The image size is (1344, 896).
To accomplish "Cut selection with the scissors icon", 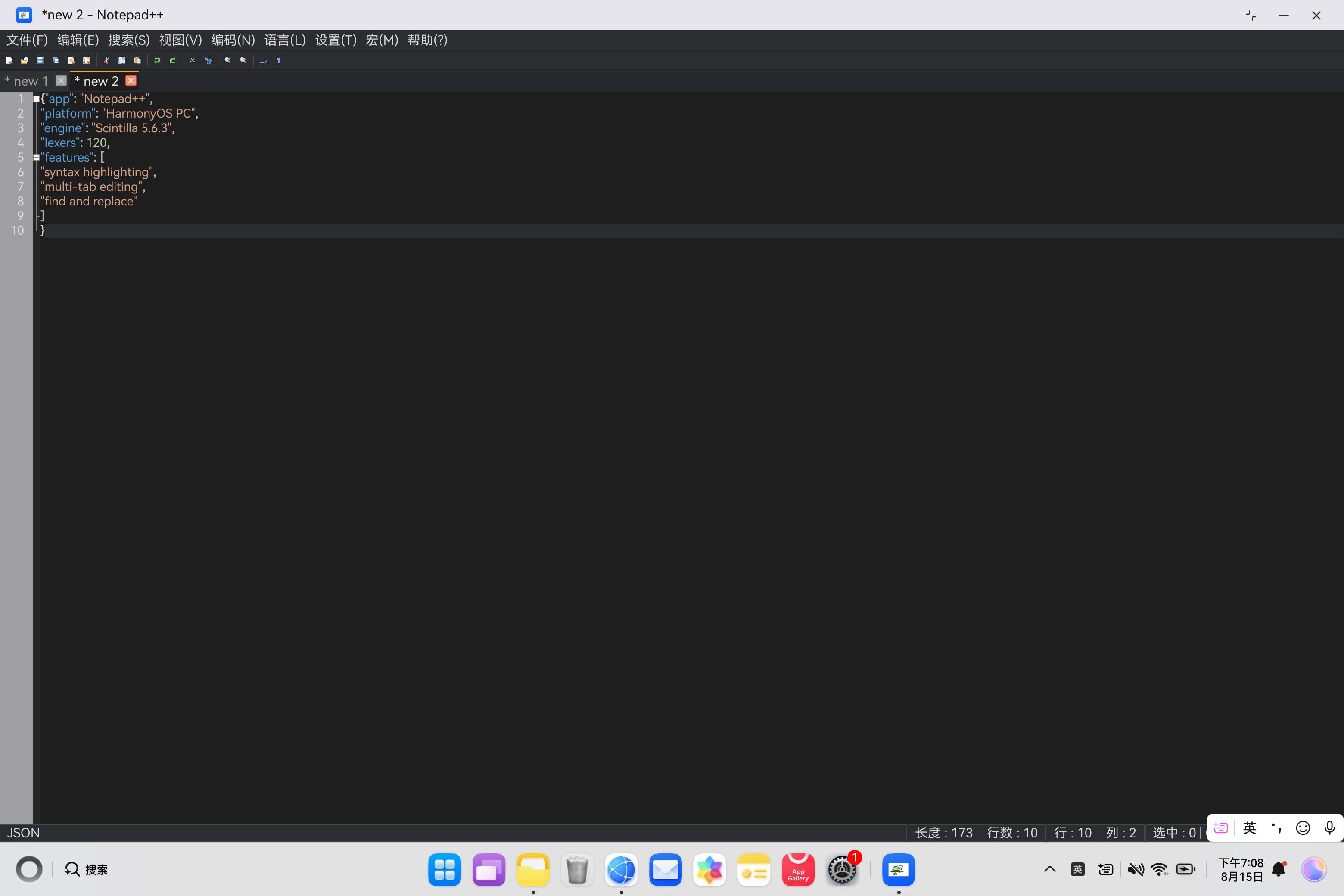I will tap(106, 60).
